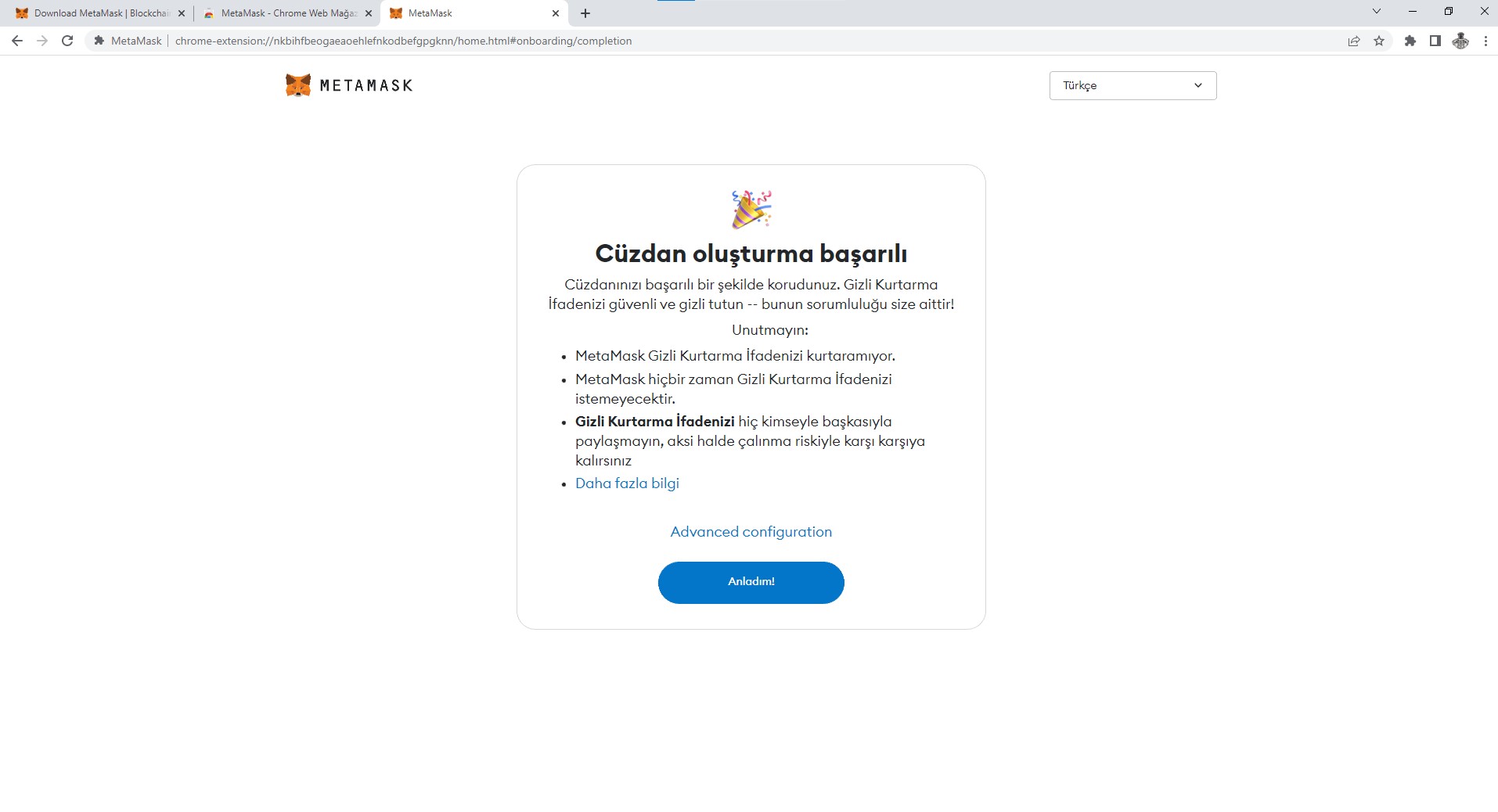Open a new tab with plus icon
Image resolution: width=1498 pixels, height=812 pixels.
tap(585, 13)
